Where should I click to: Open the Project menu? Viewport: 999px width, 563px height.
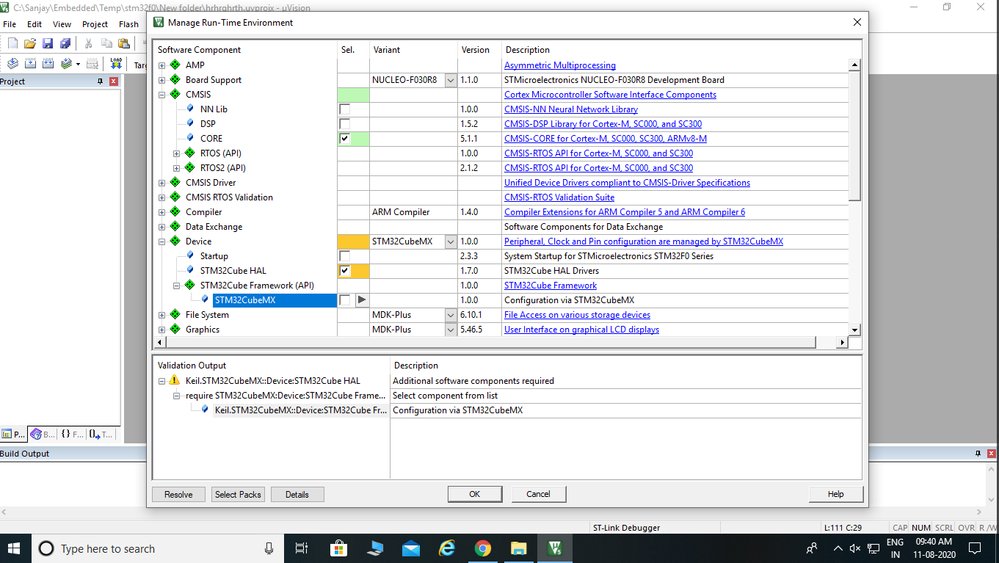[95, 24]
